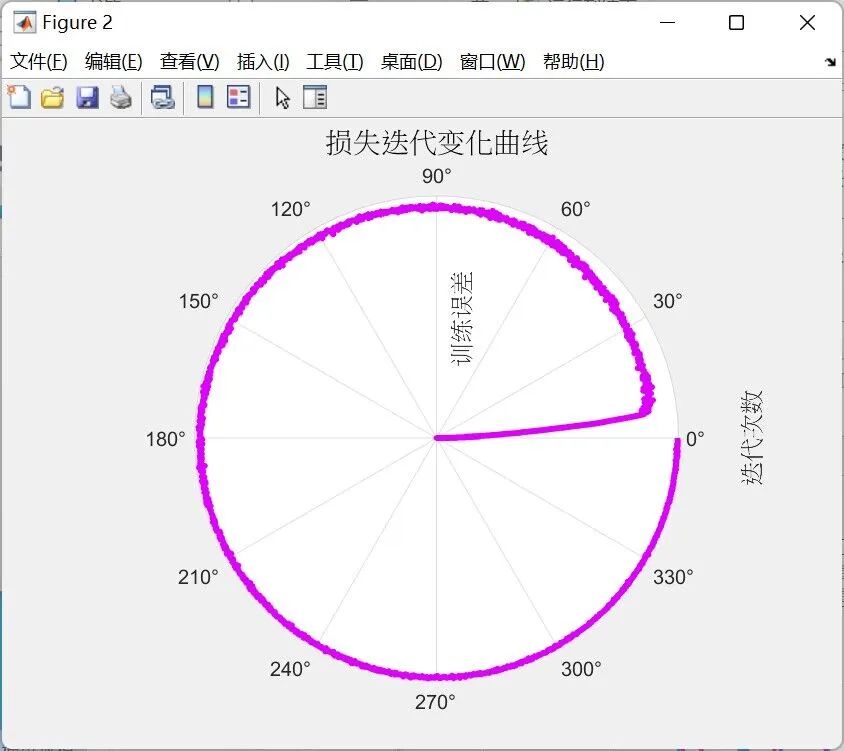Click the 180° angle tick label
Viewport: 844px width, 751px height.
165,439
